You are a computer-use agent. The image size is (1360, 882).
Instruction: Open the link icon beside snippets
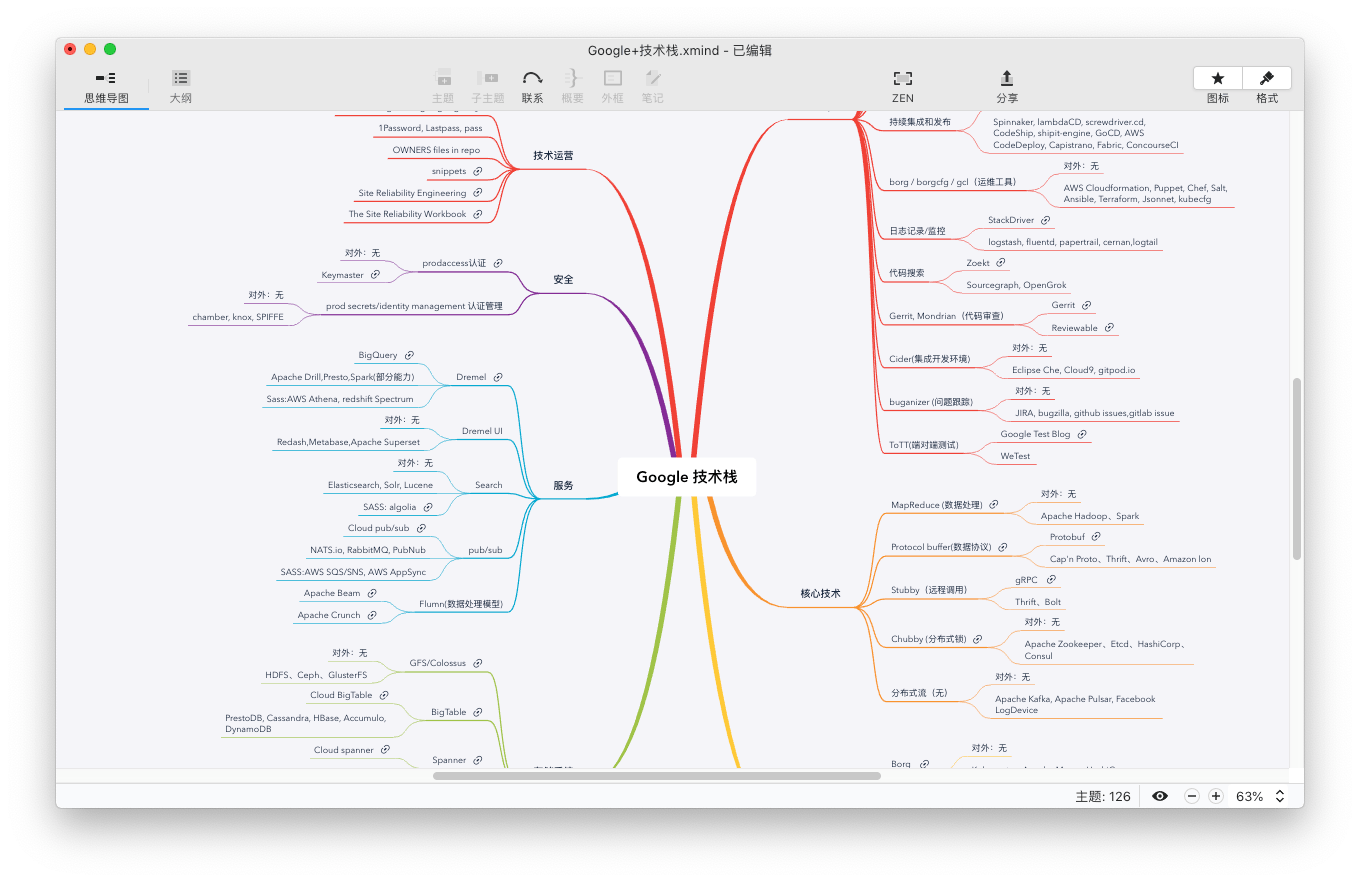(478, 171)
